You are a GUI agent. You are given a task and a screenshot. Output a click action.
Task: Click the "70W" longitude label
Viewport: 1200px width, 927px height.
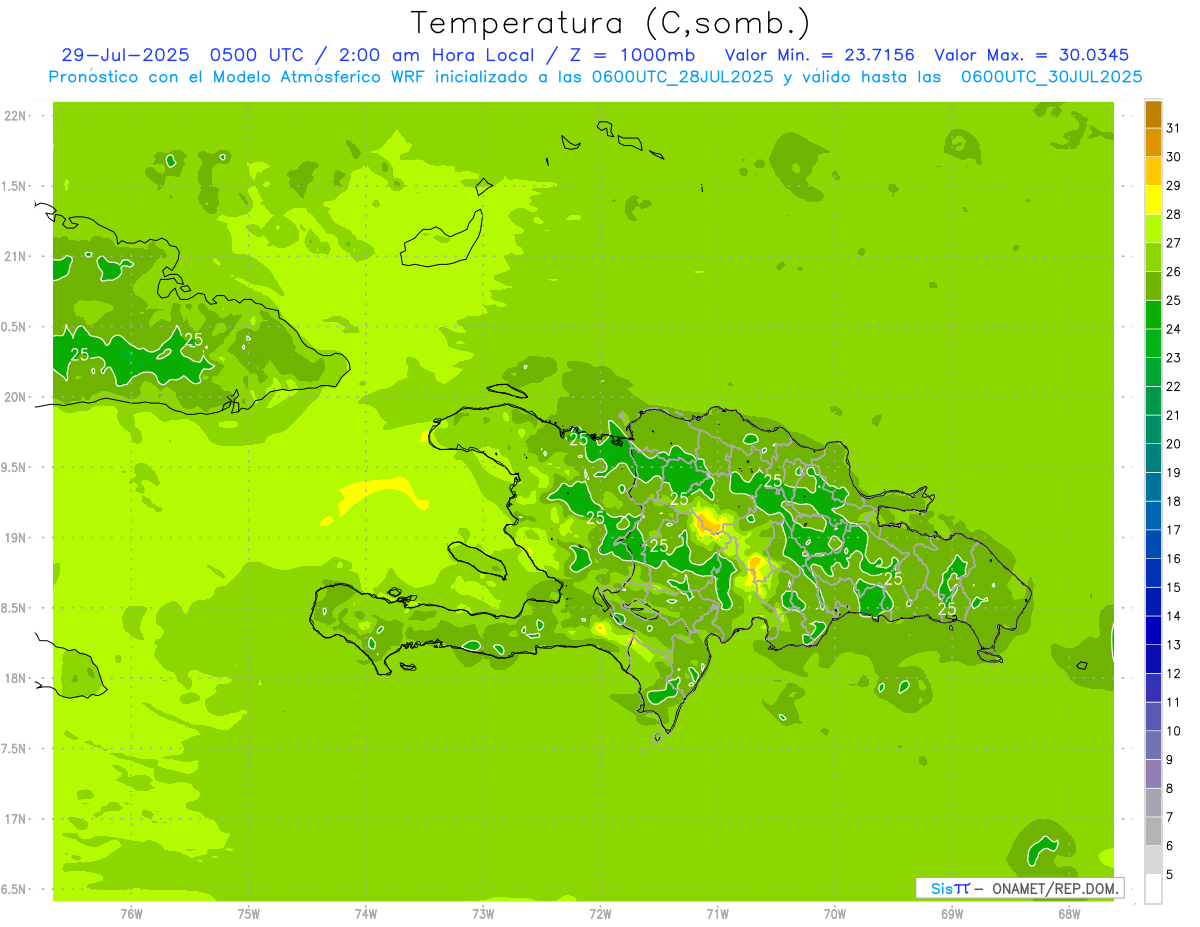[x=835, y=913]
